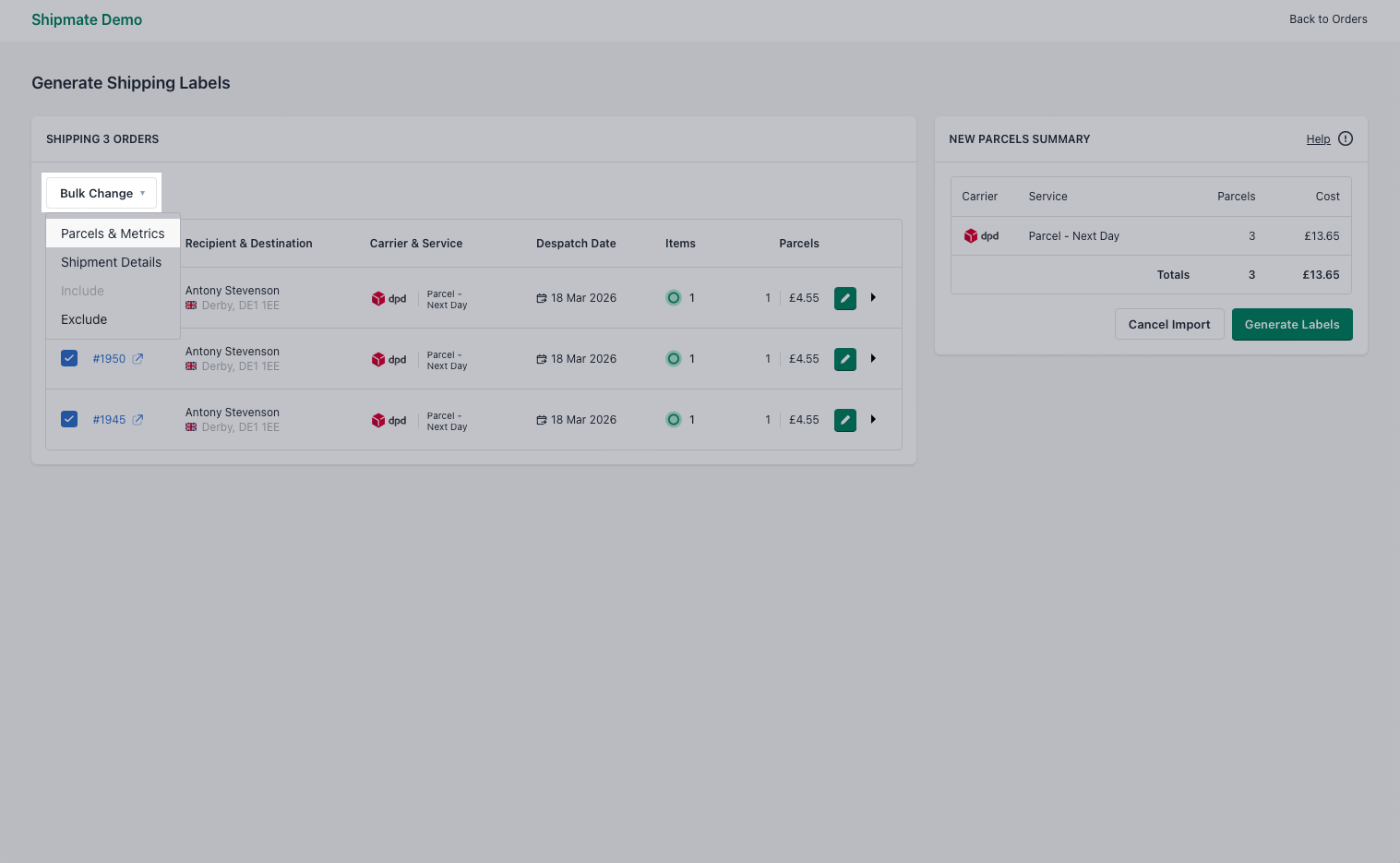Click the edit pencil on order #1945

click(x=844, y=419)
